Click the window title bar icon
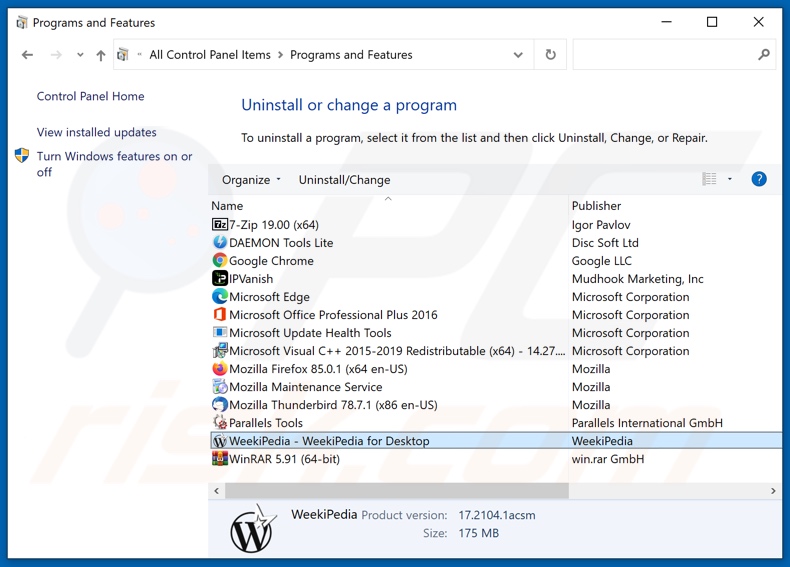This screenshot has height=567, width=790. pyautogui.click(x=22, y=23)
